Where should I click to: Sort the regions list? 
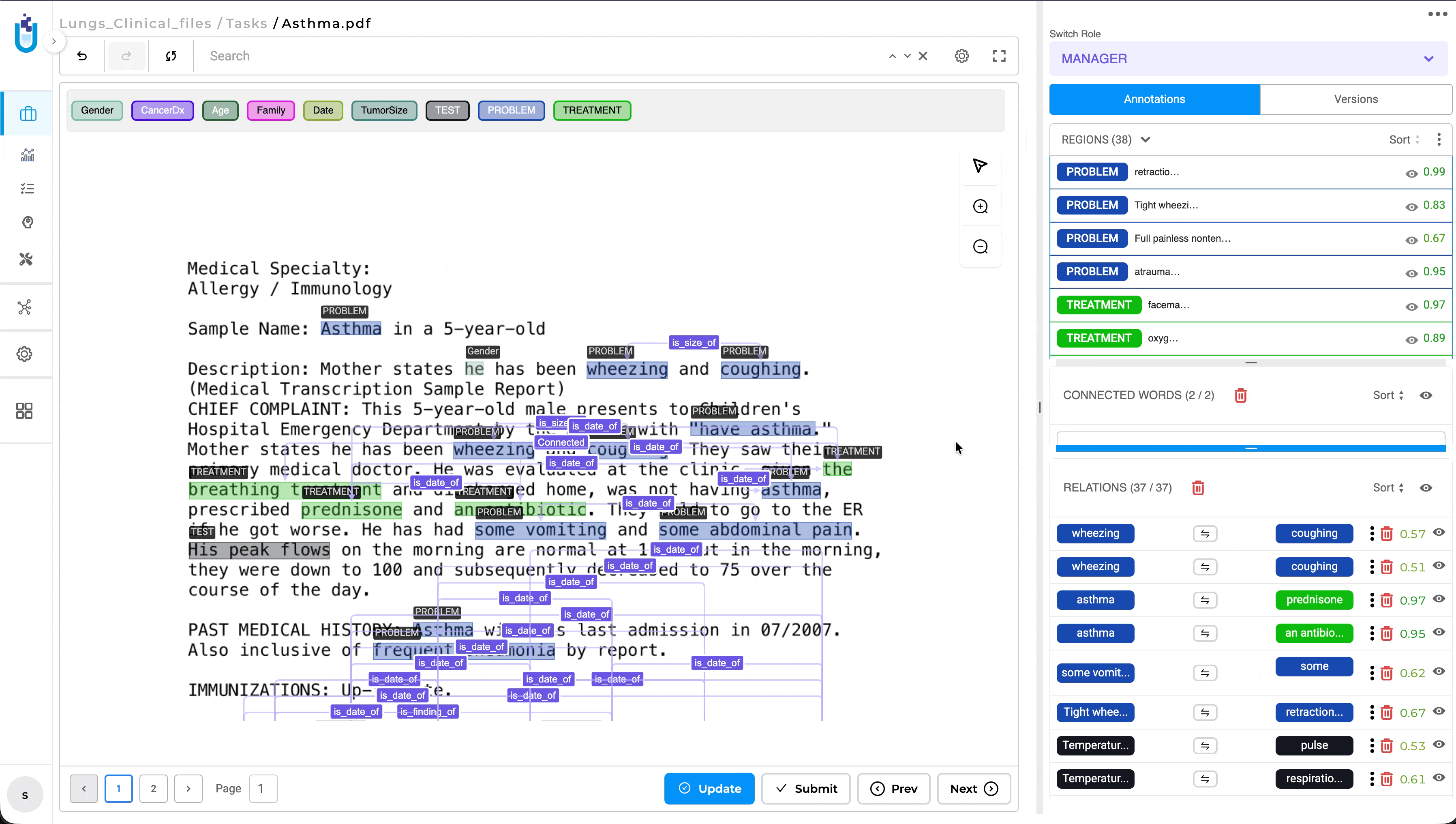pos(1405,139)
